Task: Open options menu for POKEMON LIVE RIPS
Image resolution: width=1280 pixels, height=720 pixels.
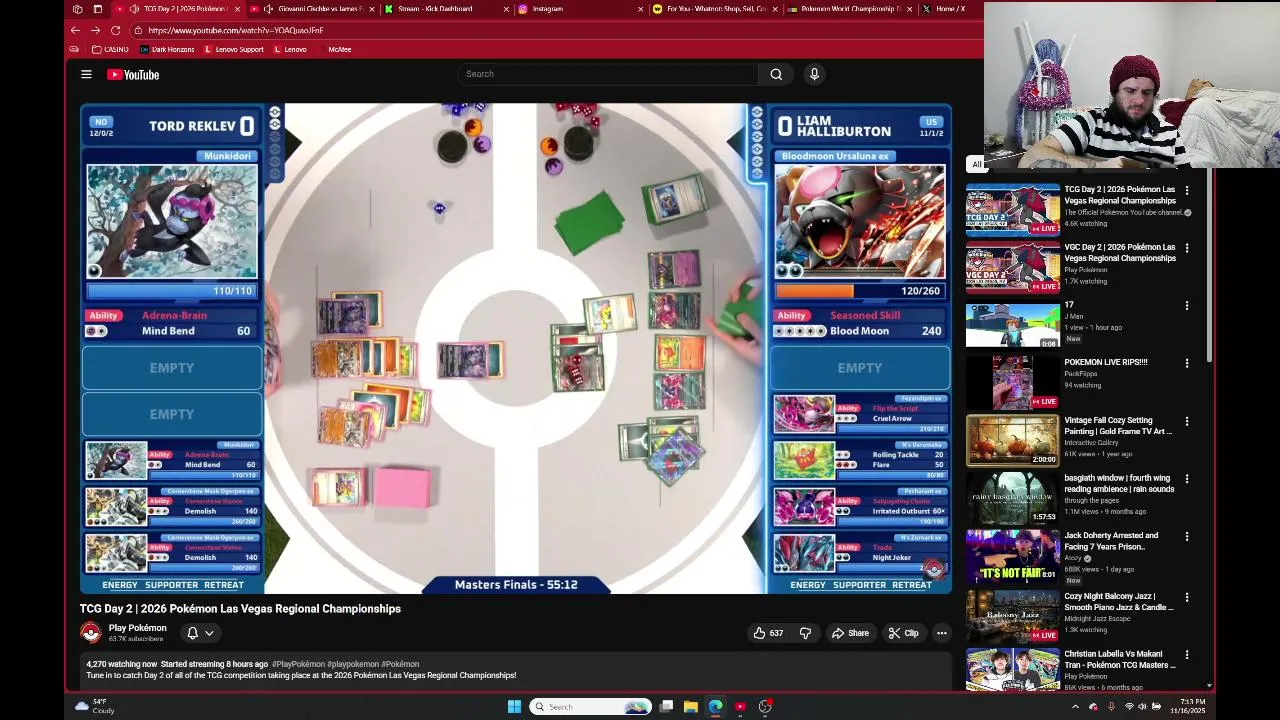Action: click(x=1187, y=363)
